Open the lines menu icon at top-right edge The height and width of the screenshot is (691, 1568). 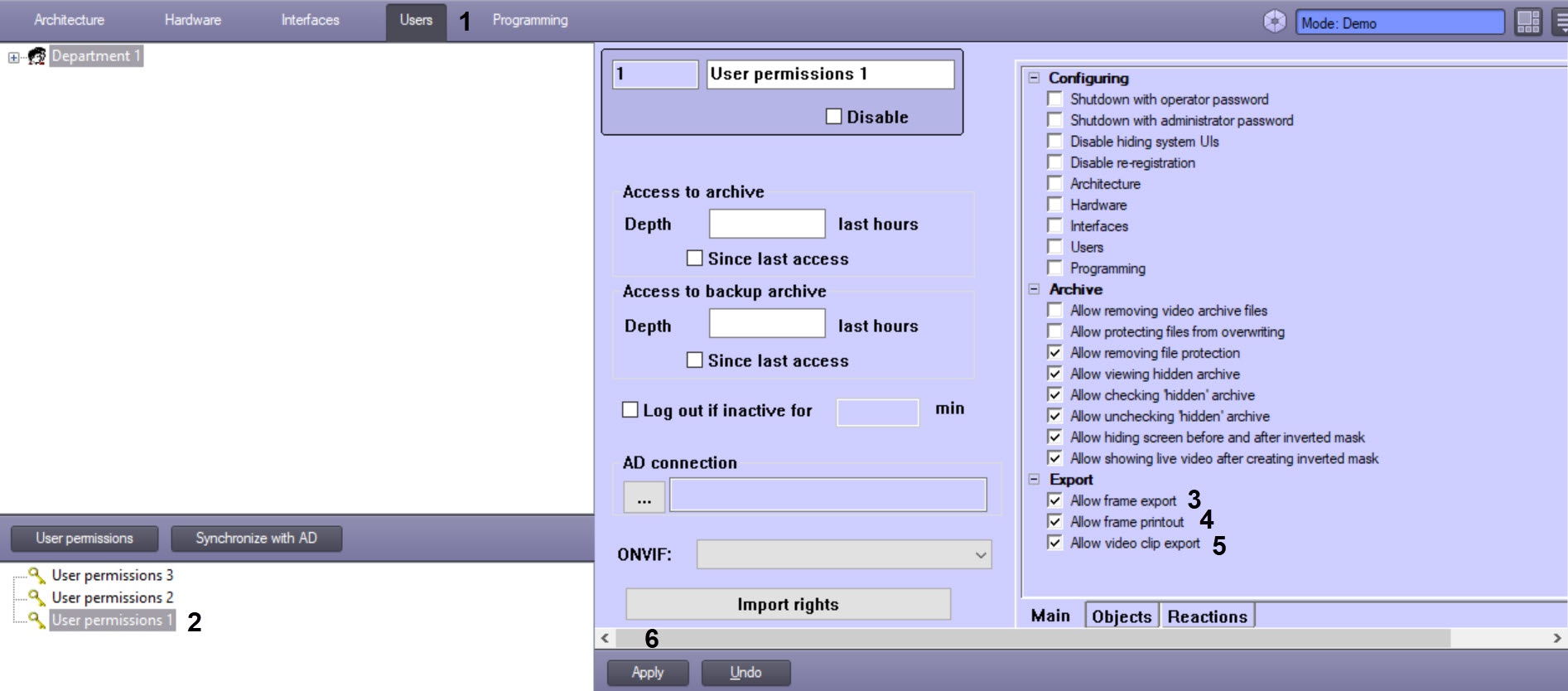[x=1559, y=22]
